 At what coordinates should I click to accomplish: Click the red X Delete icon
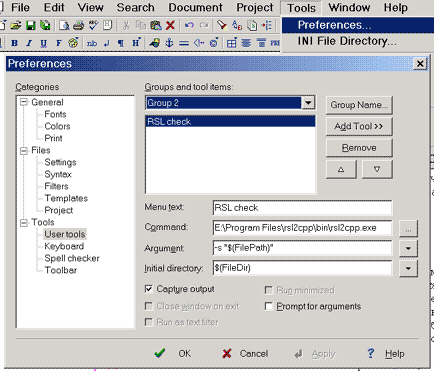click(x=170, y=25)
